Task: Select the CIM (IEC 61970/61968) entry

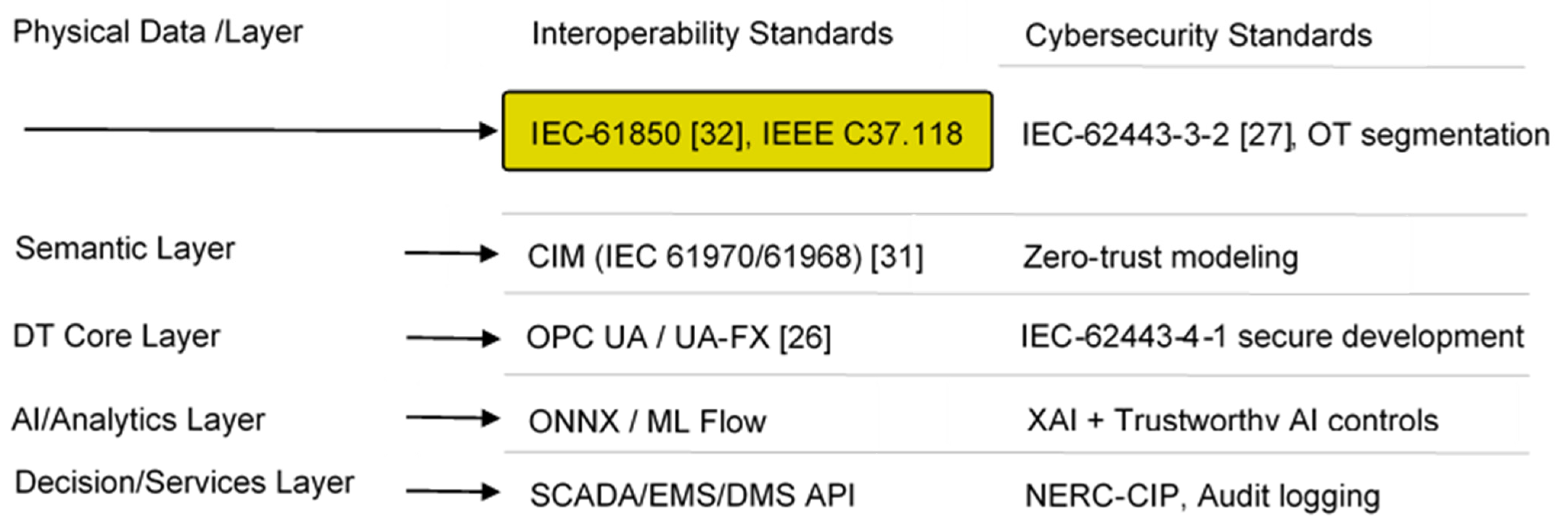Action: coord(724,256)
